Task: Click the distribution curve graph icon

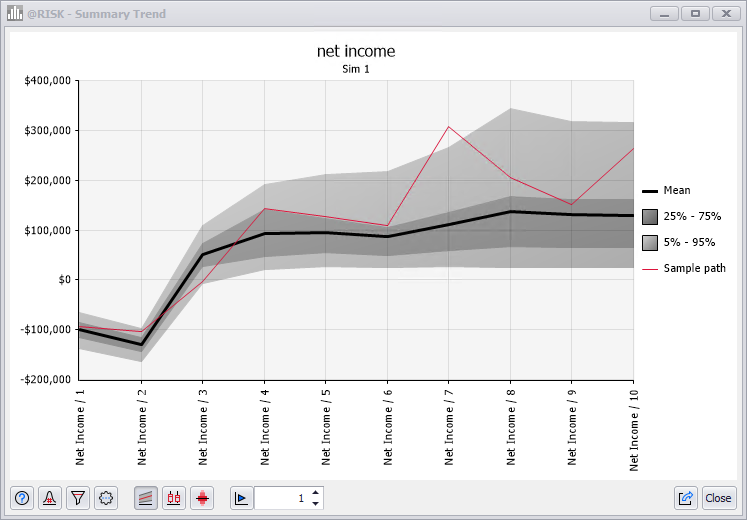Action: 50,498
